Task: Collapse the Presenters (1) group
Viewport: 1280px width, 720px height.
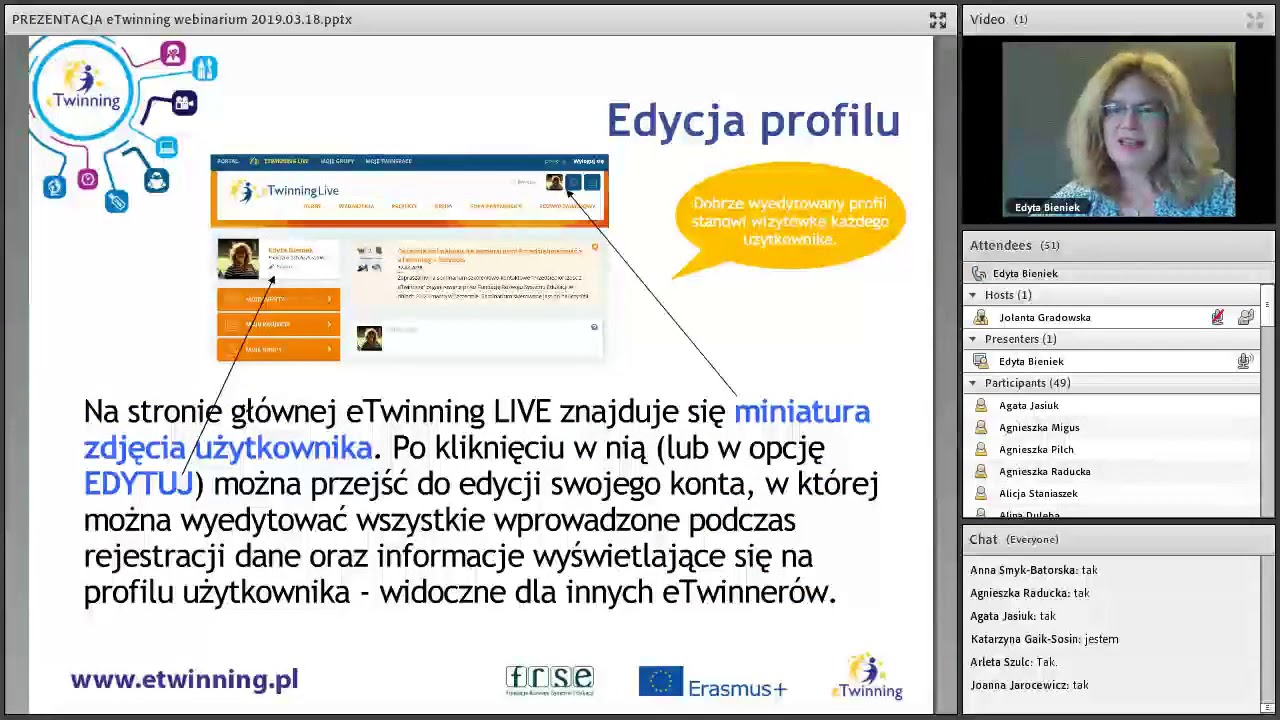Action: [972, 339]
